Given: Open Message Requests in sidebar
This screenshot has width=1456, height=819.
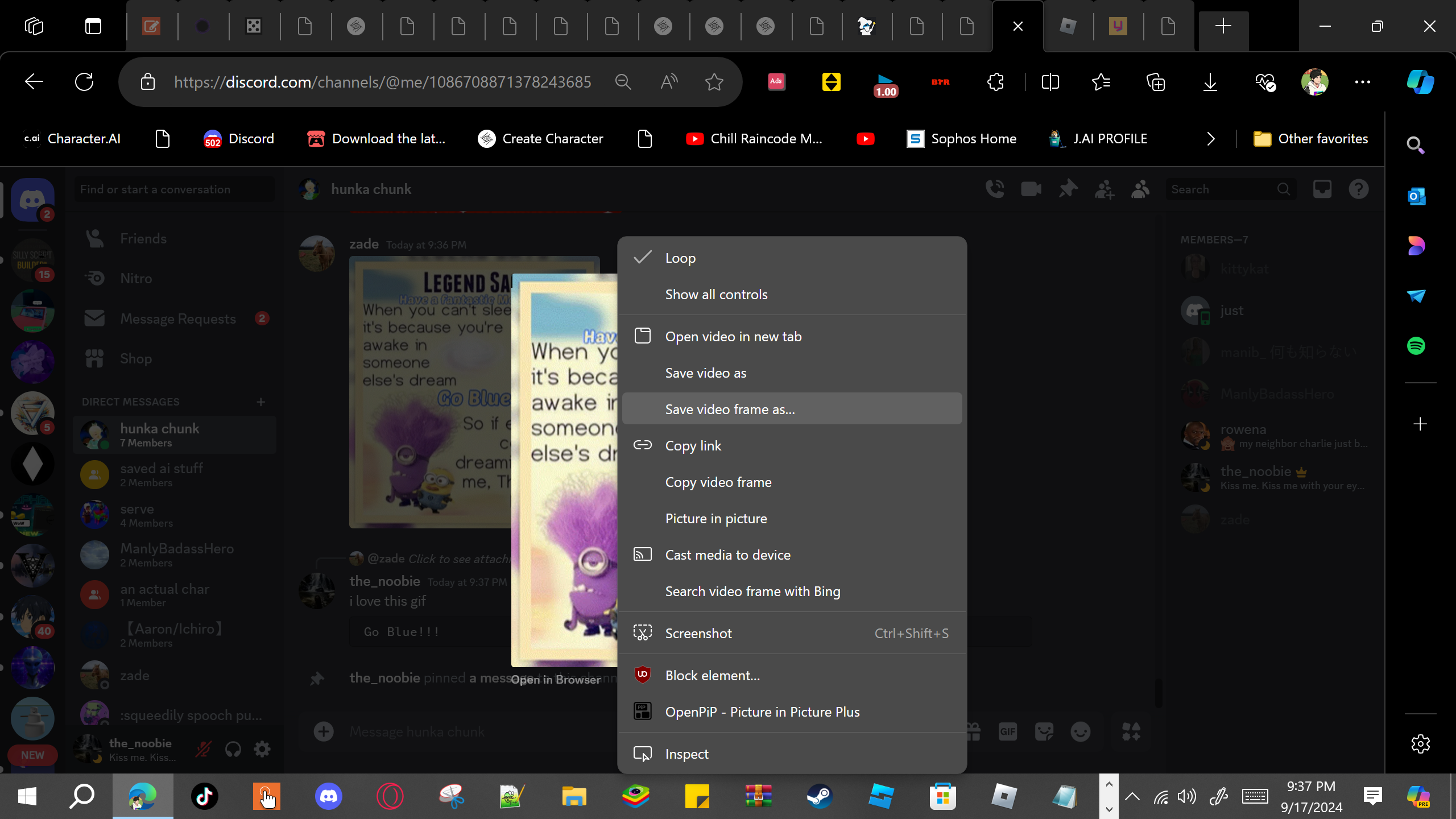Looking at the screenshot, I should pos(178,318).
